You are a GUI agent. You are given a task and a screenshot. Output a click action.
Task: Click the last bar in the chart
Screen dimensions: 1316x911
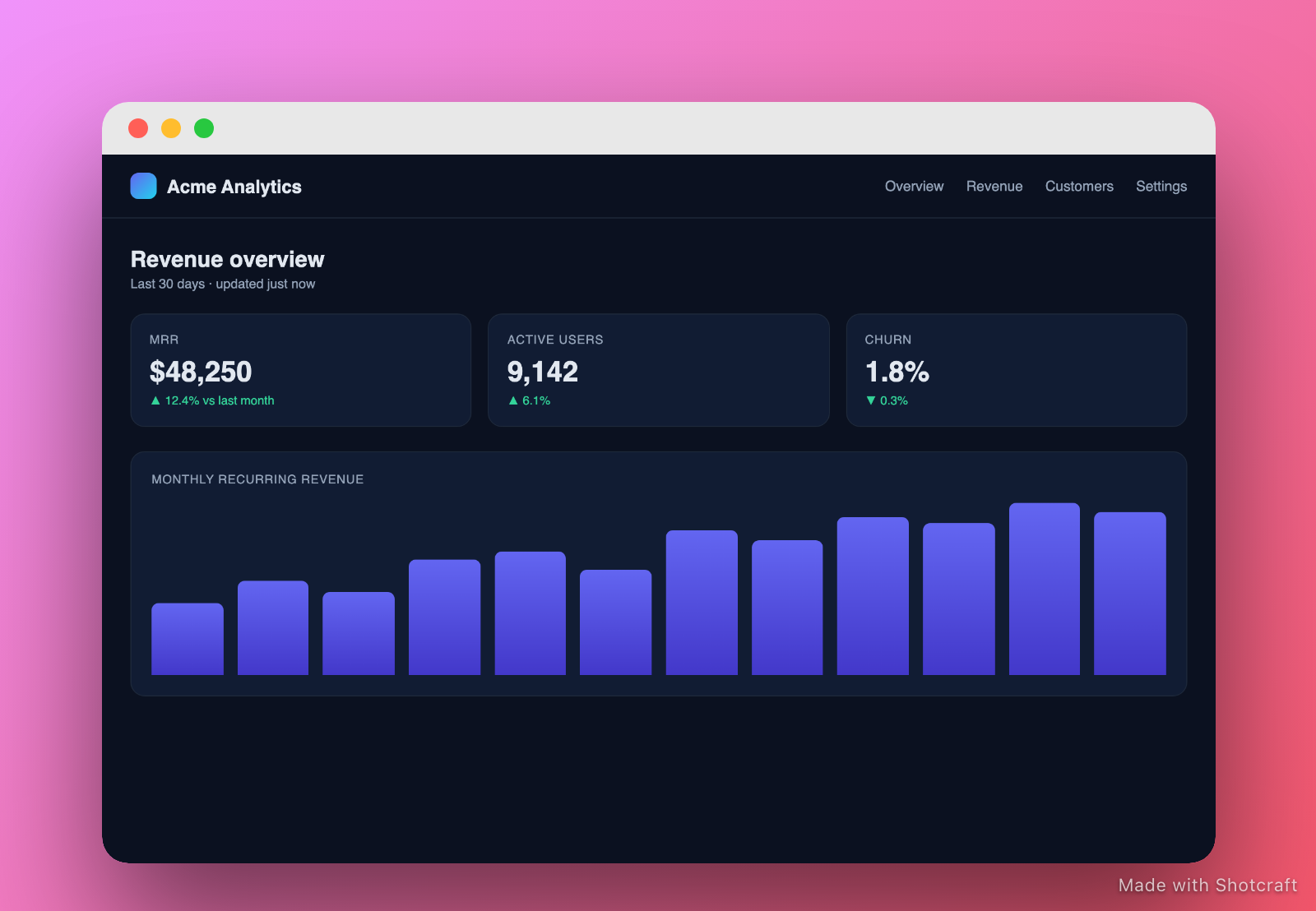[1130, 594]
